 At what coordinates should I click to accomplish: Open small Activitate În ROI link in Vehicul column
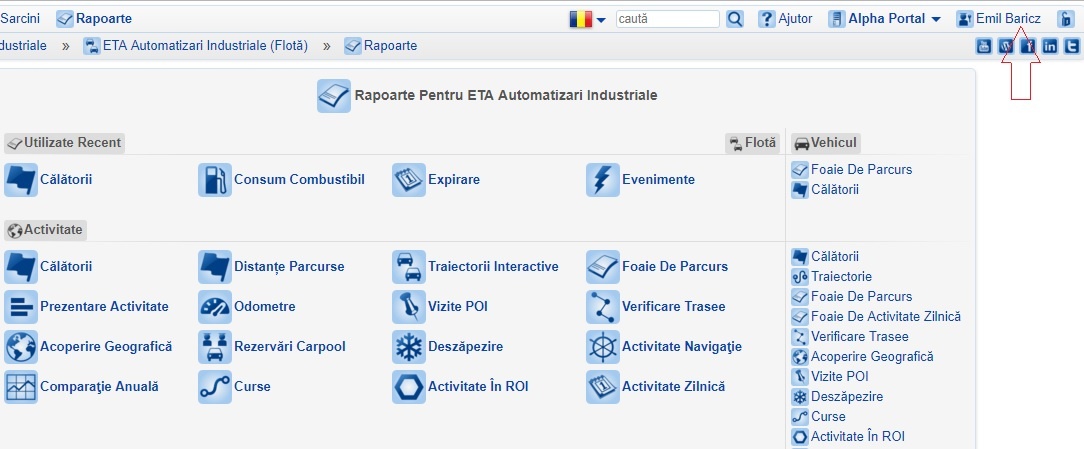848,437
